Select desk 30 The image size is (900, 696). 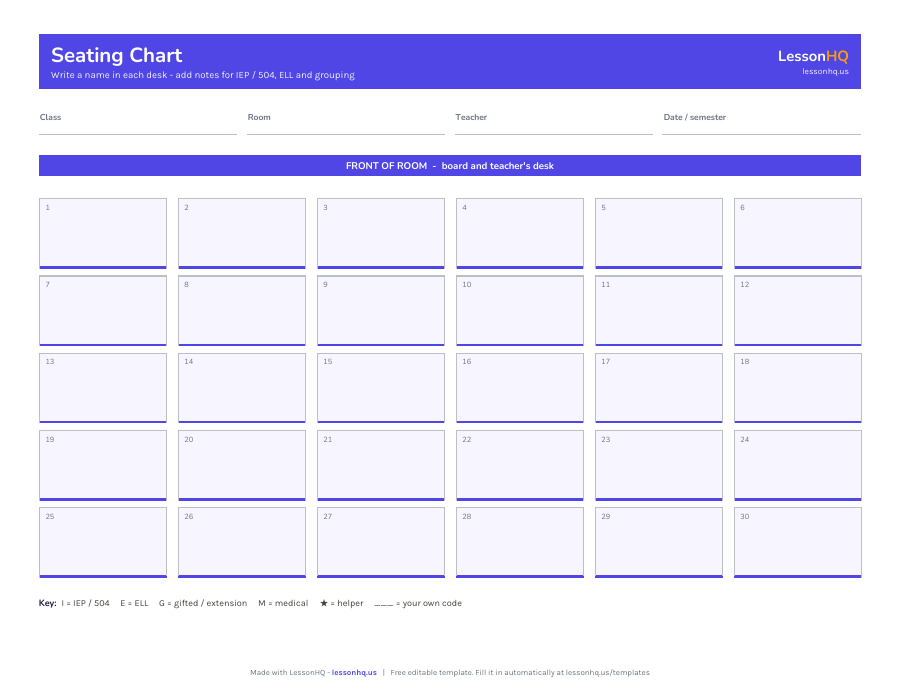click(797, 542)
